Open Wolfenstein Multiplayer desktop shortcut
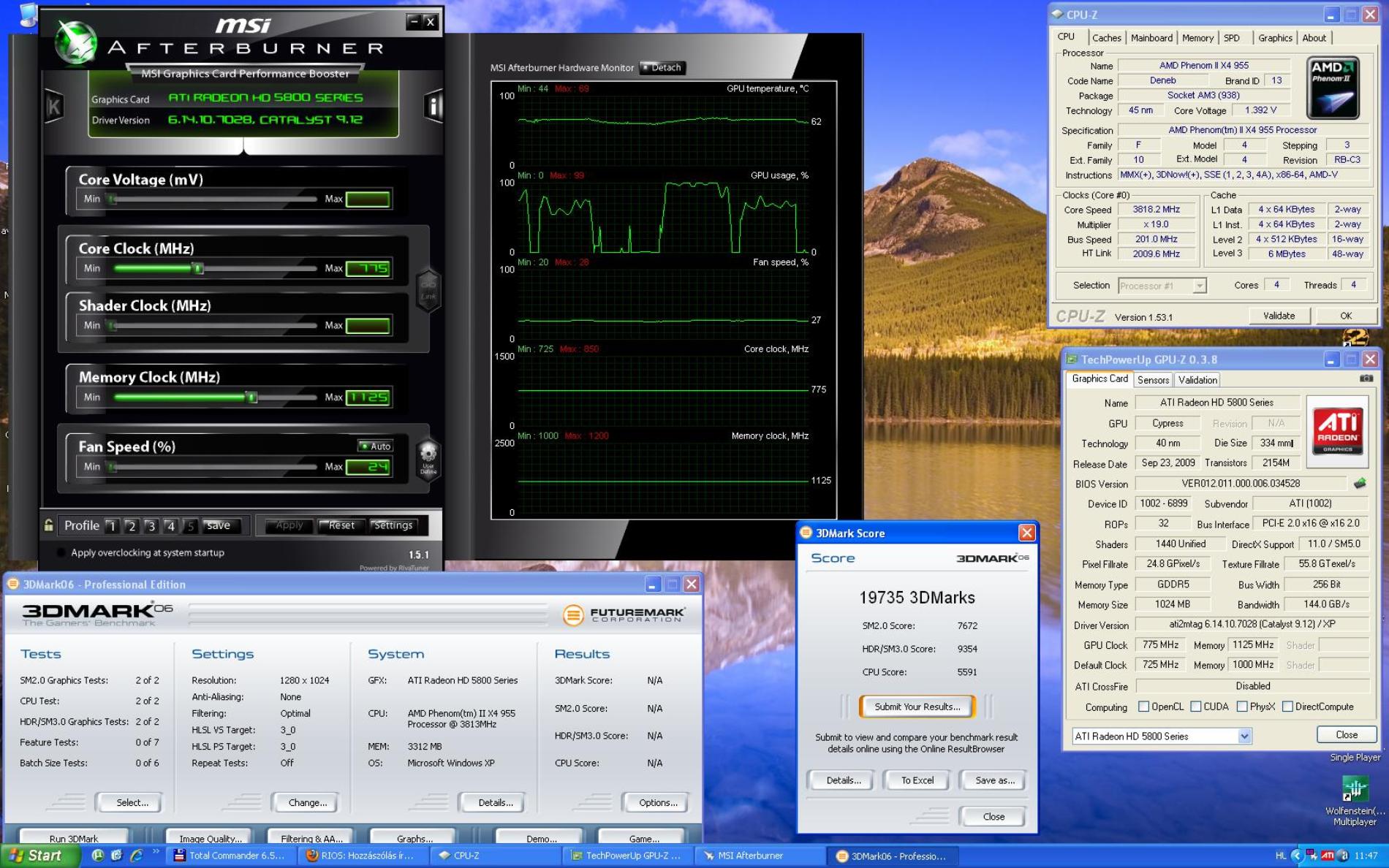This screenshot has height=868, width=1389. [1355, 801]
